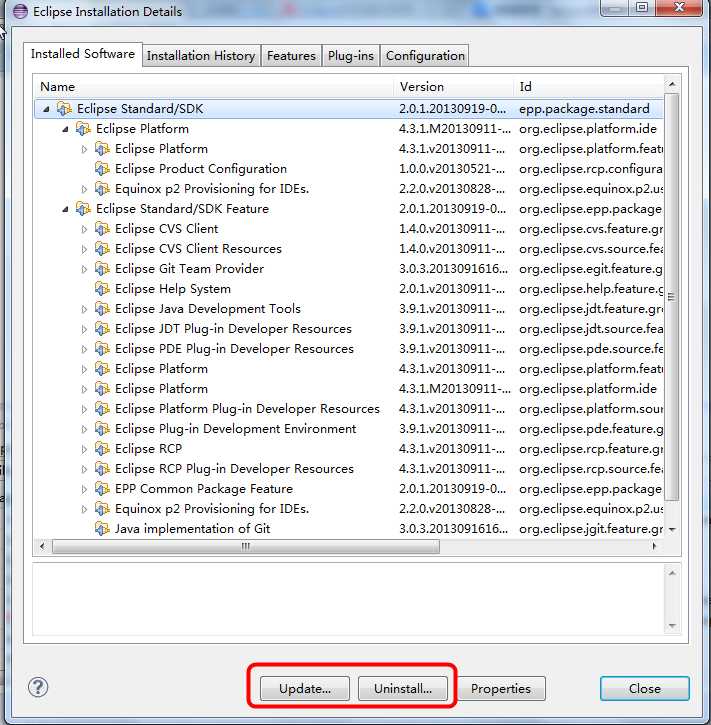
Task: Sort by the Name column header
Action: [x=214, y=86]
